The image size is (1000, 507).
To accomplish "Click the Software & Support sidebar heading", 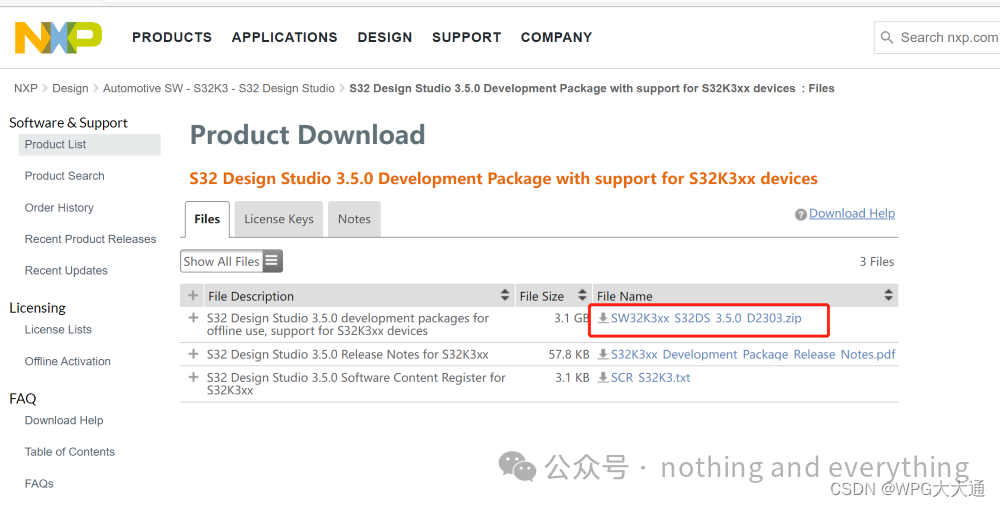I will coord(68,123).
